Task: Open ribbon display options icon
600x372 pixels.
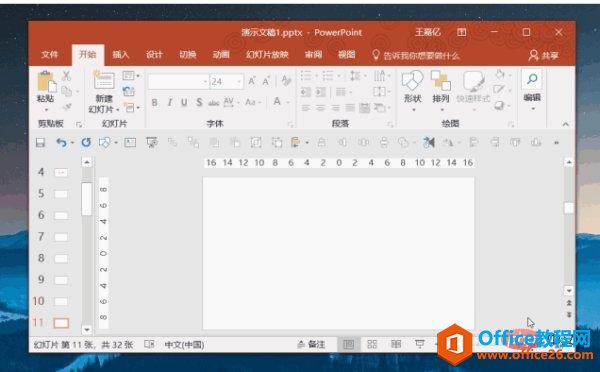Action: [x=462, y=33]
